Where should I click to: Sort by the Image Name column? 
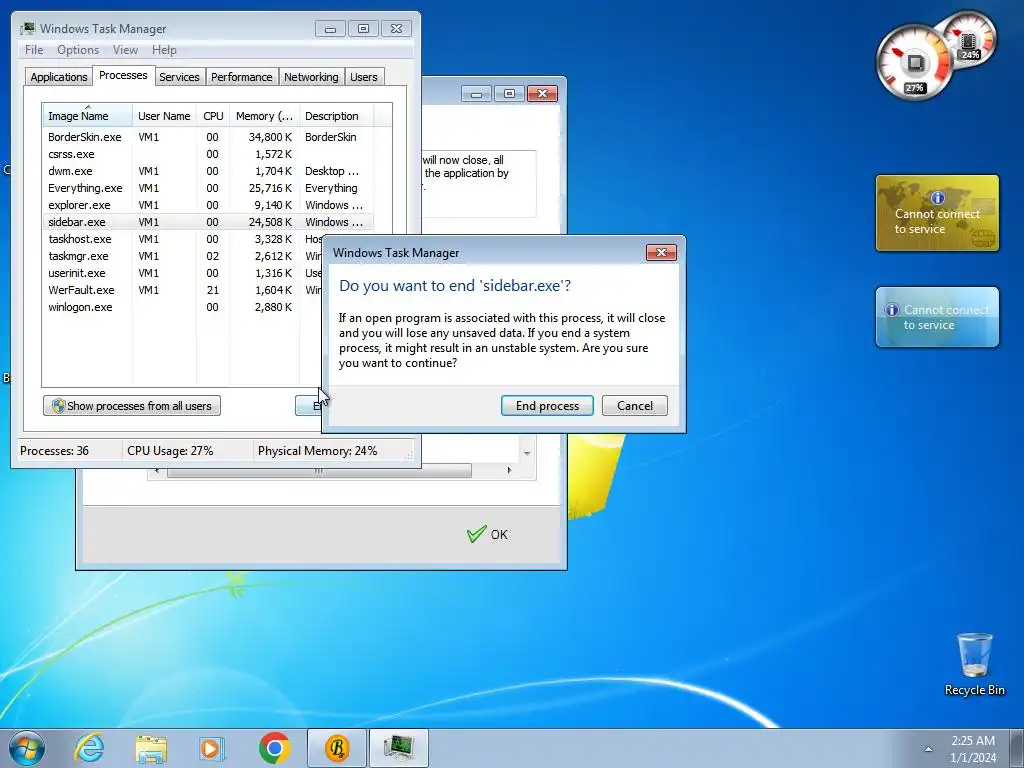(87, 116)
